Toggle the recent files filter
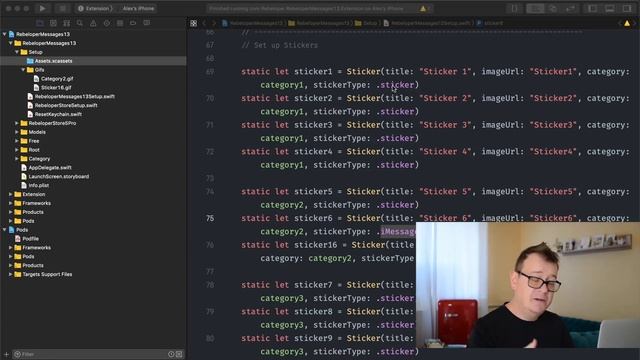The width and height of the screenshot is (640, 360). pyautogui.click(x=171, y=354)
